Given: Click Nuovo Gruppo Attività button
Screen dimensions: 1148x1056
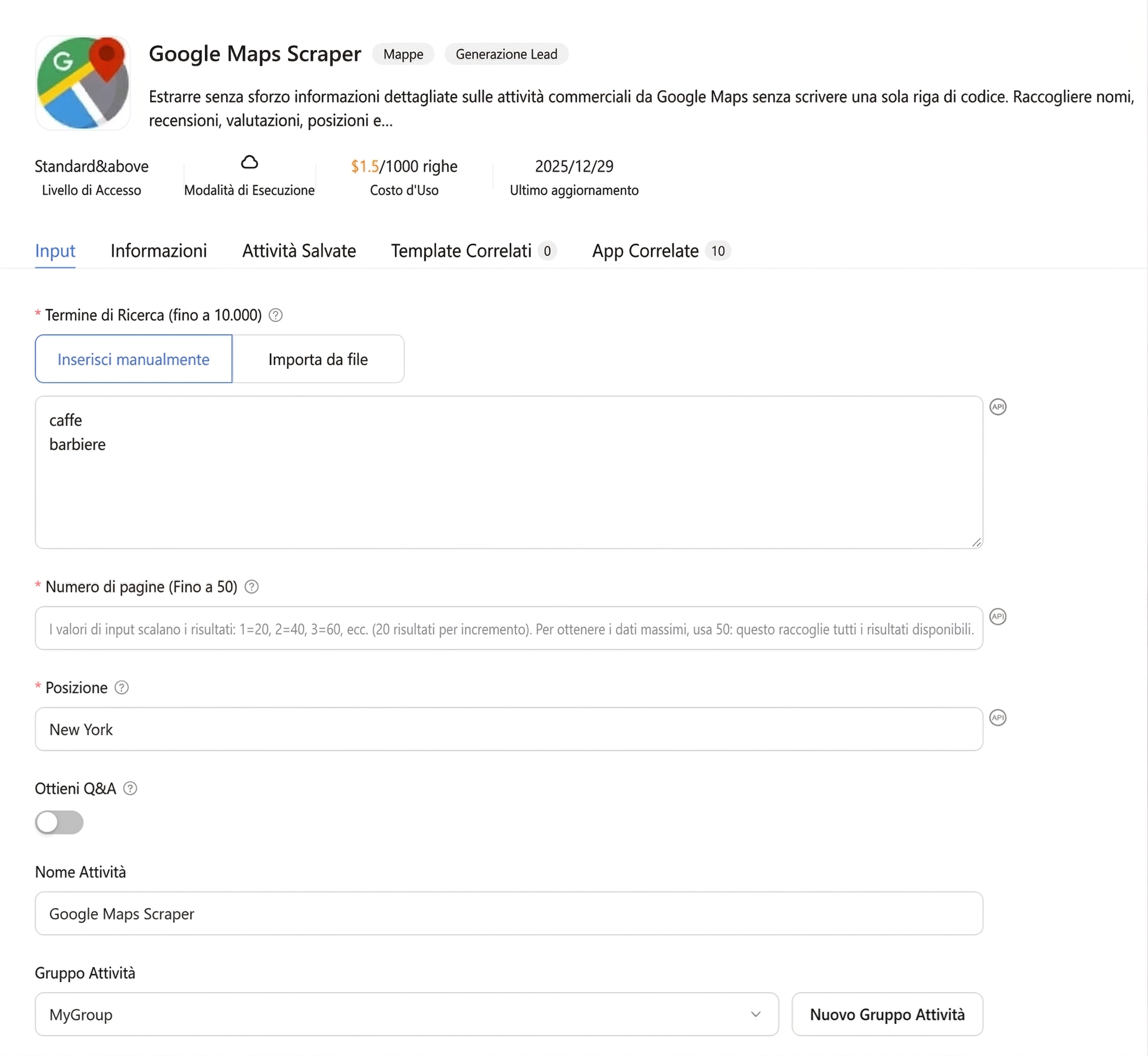Looking at the screenshot, I should 887,1014.
